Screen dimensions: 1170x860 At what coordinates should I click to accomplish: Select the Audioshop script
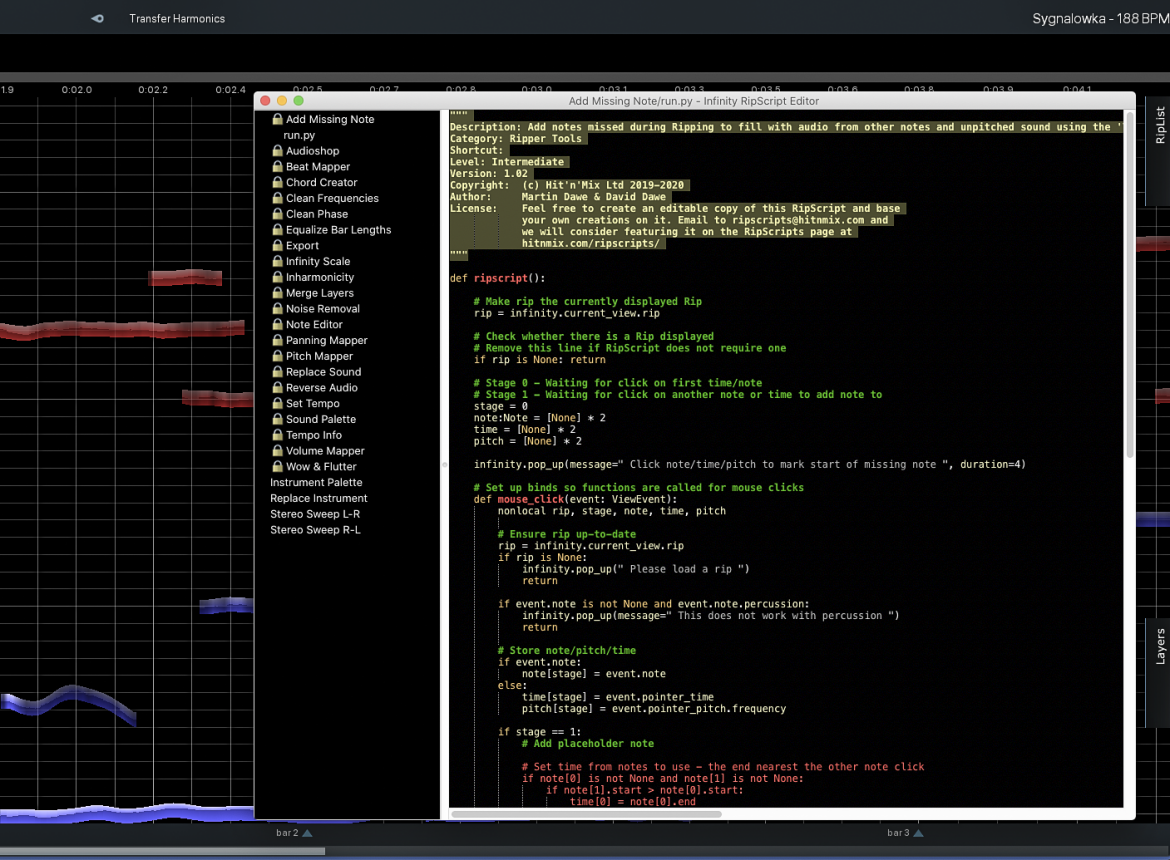(312, 151)
